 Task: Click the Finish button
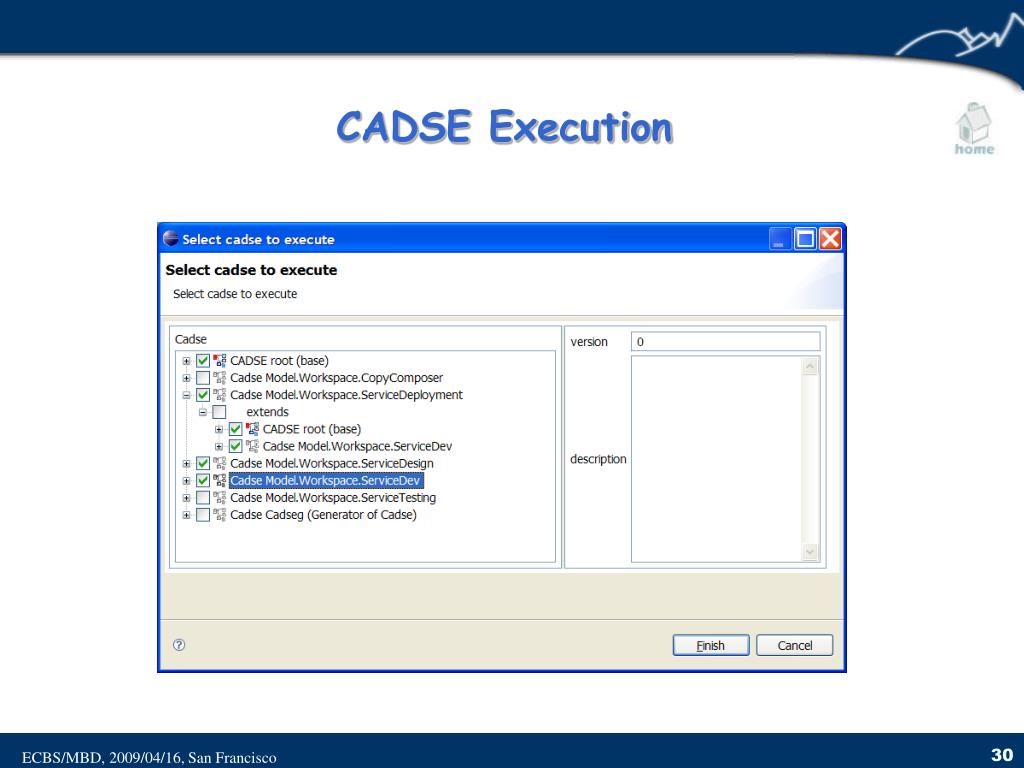pos(711,645)
